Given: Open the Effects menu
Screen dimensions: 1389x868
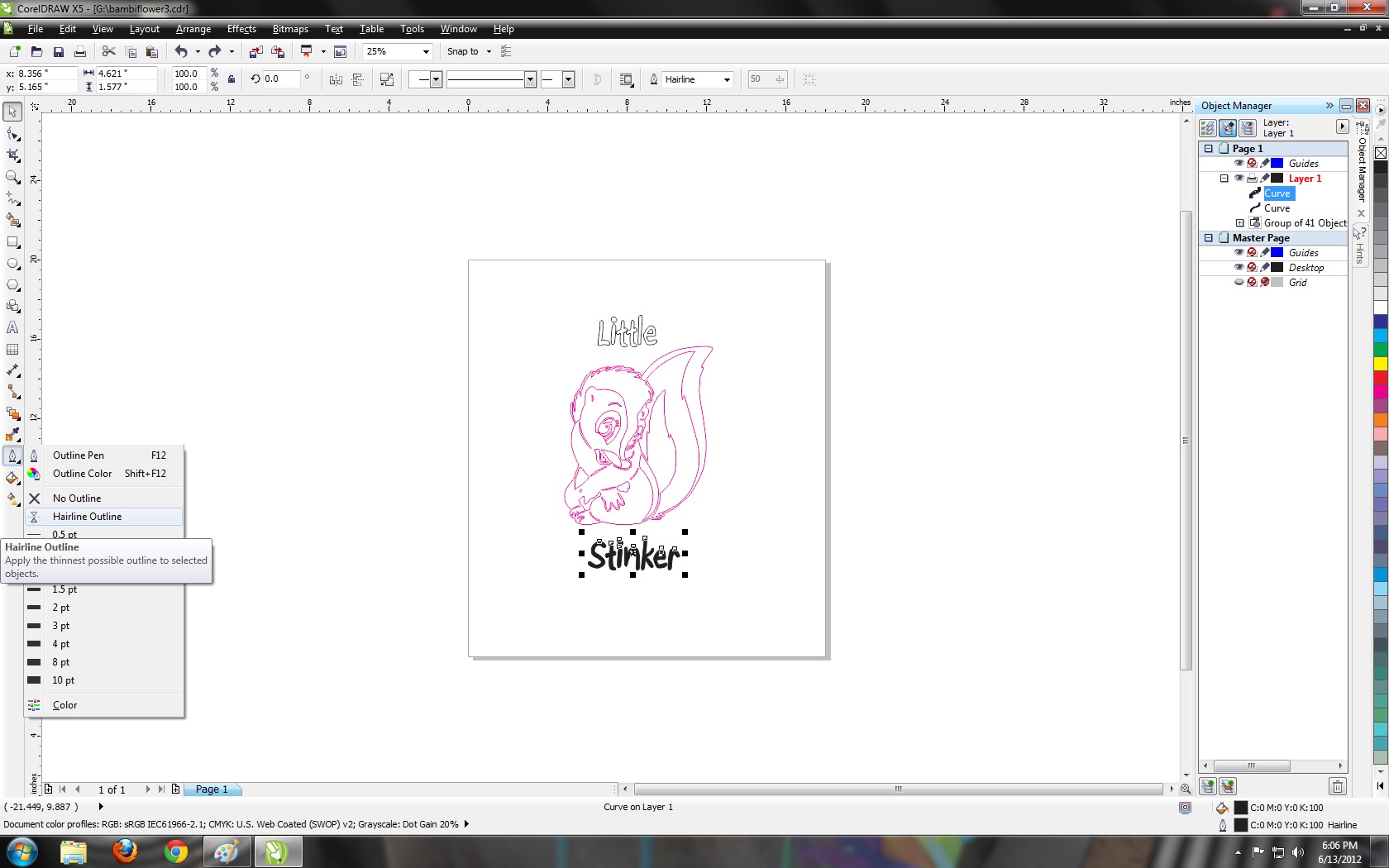Looking at the screenshot, I should coord(241,29).
